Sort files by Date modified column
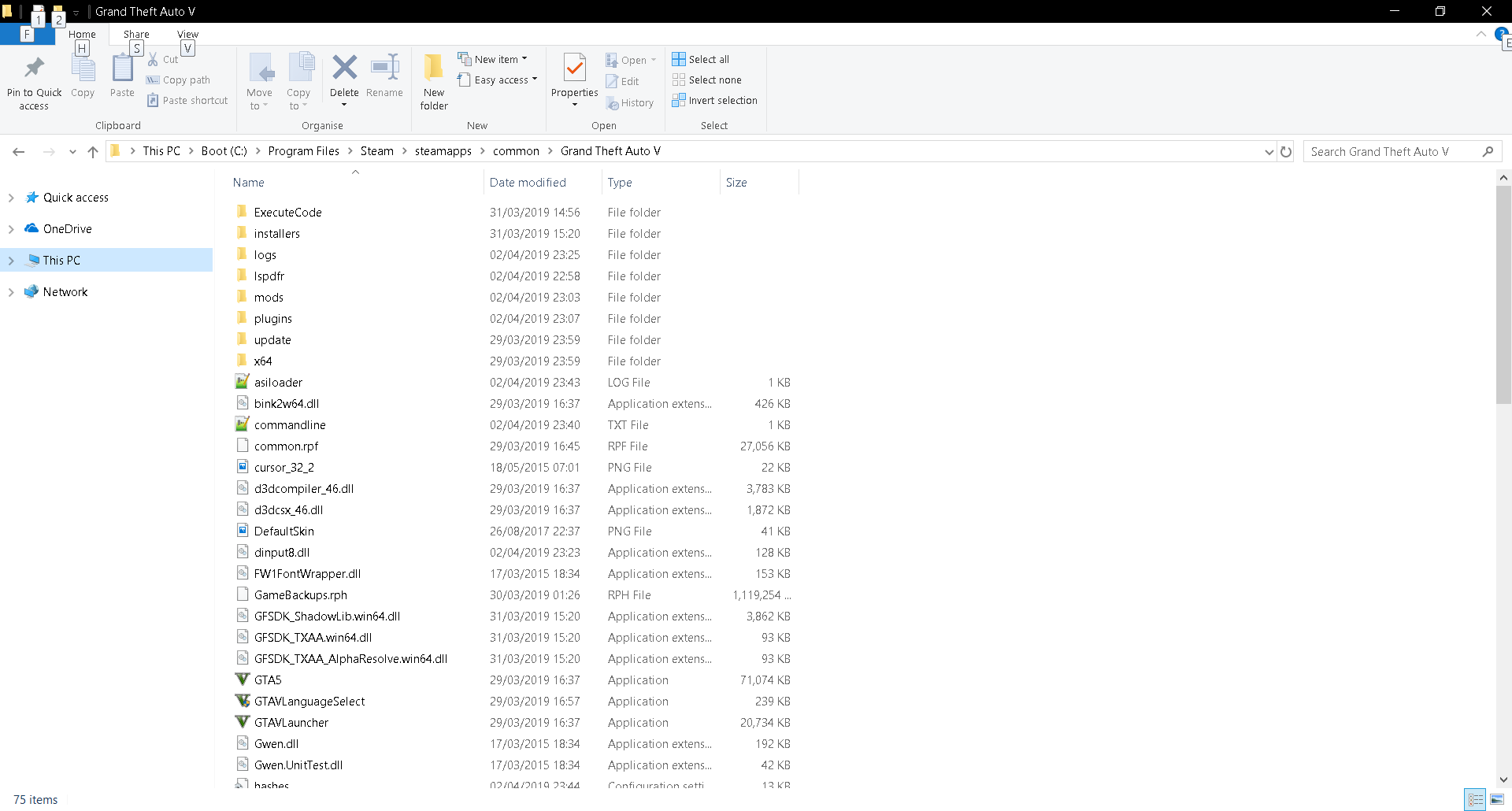1512x811 pixels. click(528, 183)
